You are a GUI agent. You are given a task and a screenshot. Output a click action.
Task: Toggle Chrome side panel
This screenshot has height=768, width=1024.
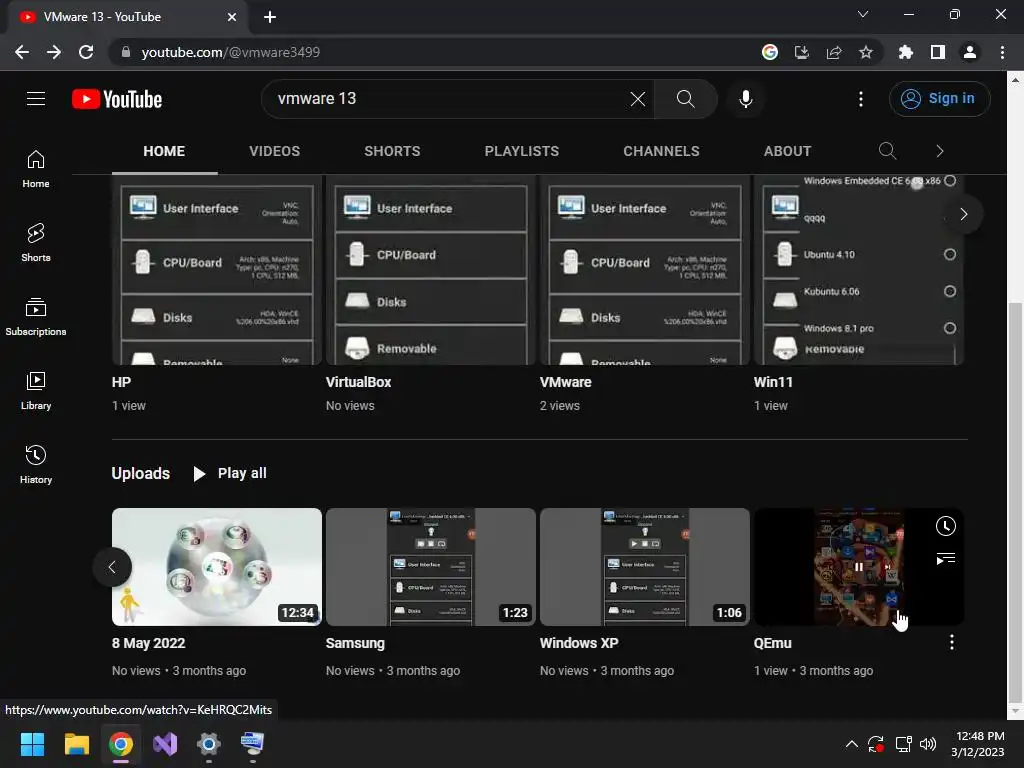938,52
